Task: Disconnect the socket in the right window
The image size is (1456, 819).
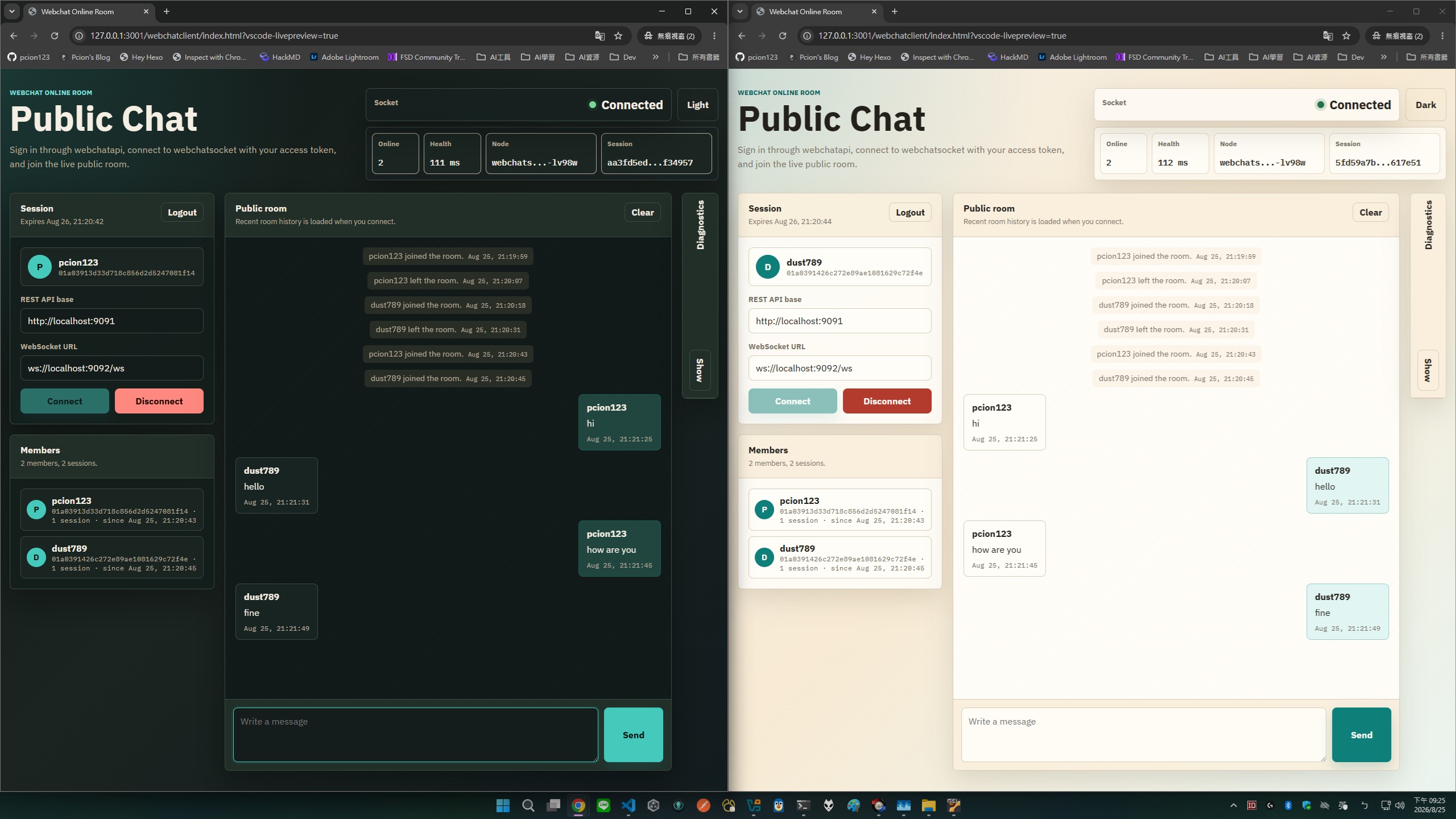Action: [887, 401]
